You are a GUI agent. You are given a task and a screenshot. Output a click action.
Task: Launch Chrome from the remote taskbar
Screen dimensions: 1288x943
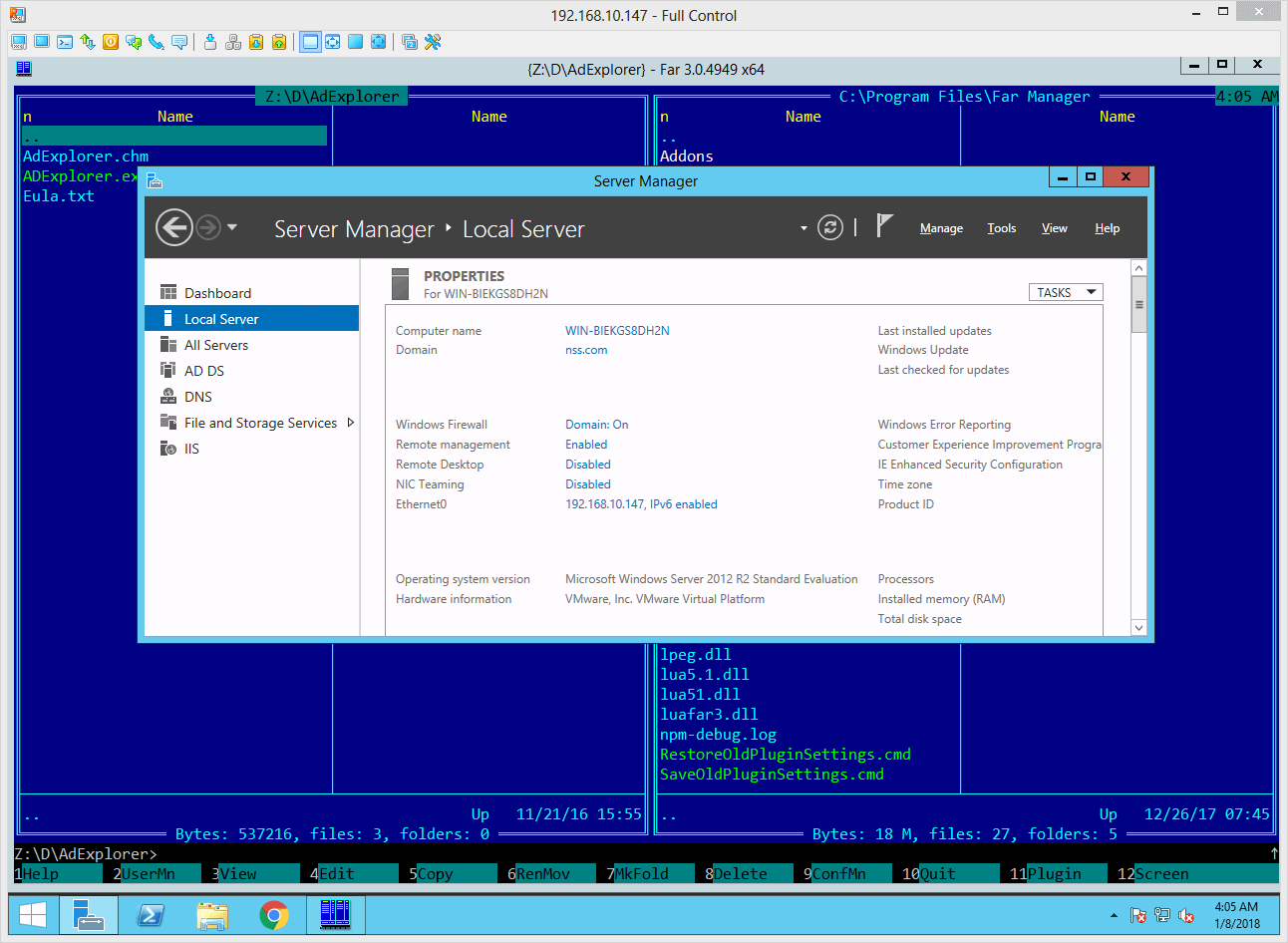click(x=273, y=915)
